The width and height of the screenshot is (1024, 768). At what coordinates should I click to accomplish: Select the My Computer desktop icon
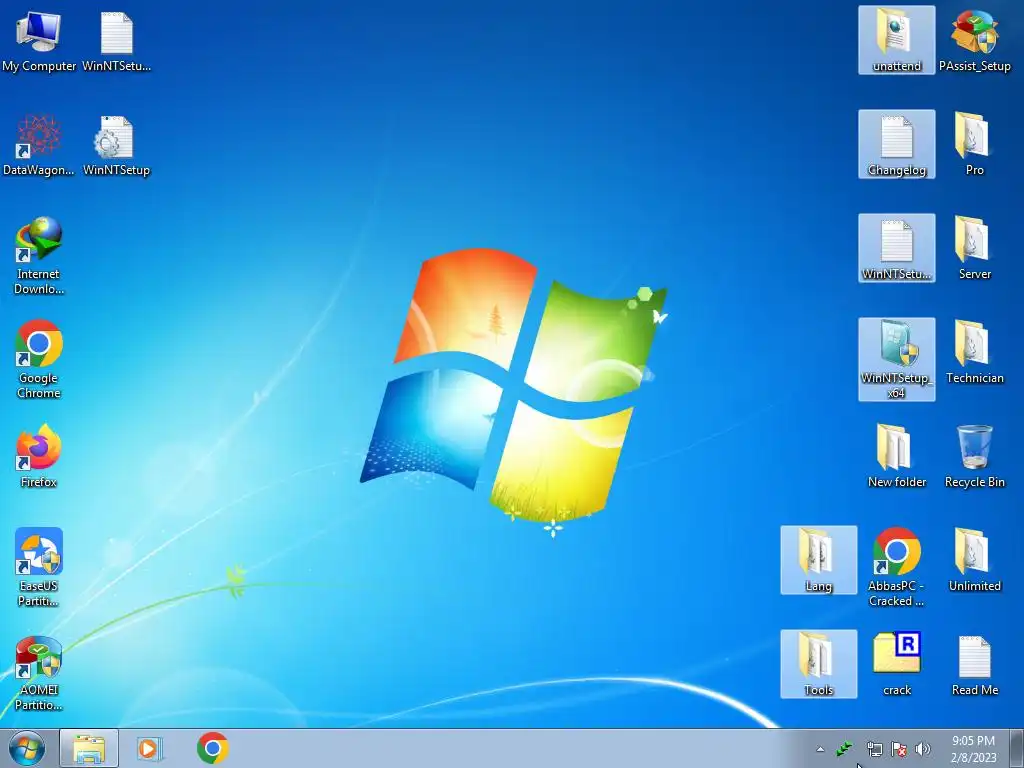point(39,40)
